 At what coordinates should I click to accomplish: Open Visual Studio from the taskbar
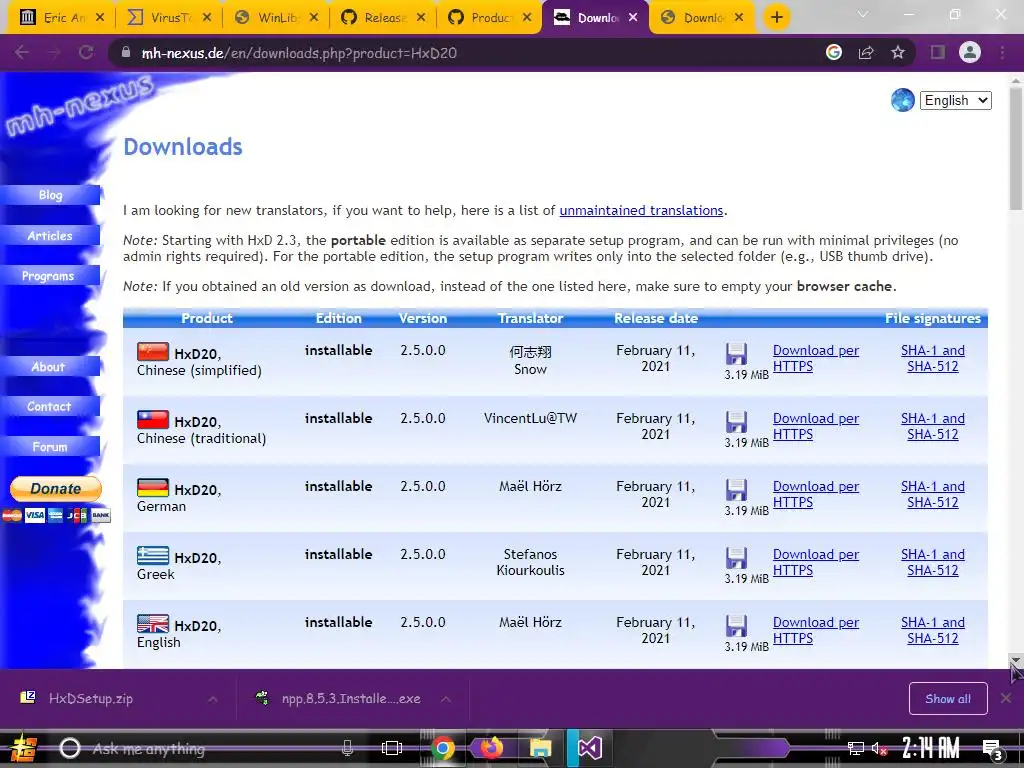(x=588, y=748)
